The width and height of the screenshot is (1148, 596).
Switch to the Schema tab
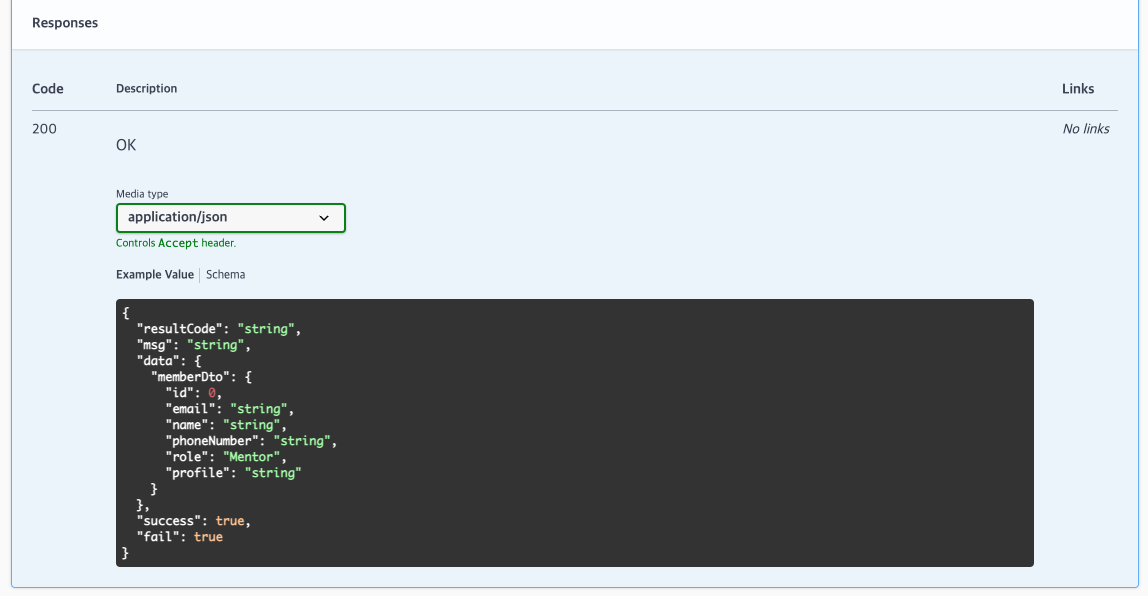point(226,275)
